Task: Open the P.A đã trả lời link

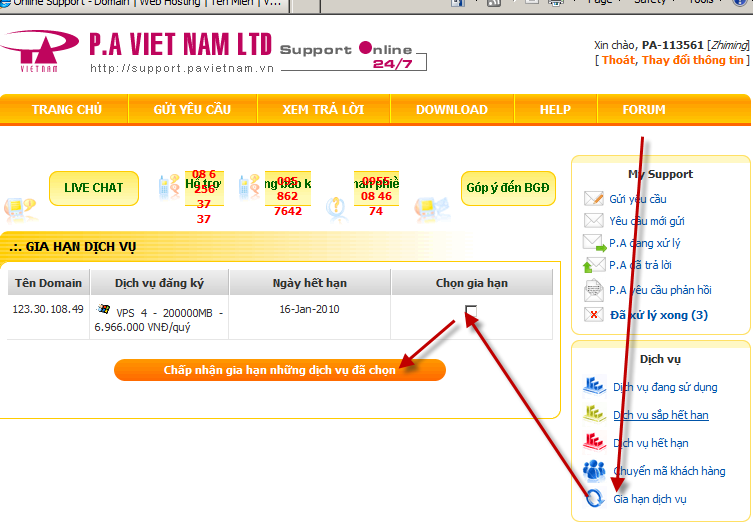Action: (640, 265)
